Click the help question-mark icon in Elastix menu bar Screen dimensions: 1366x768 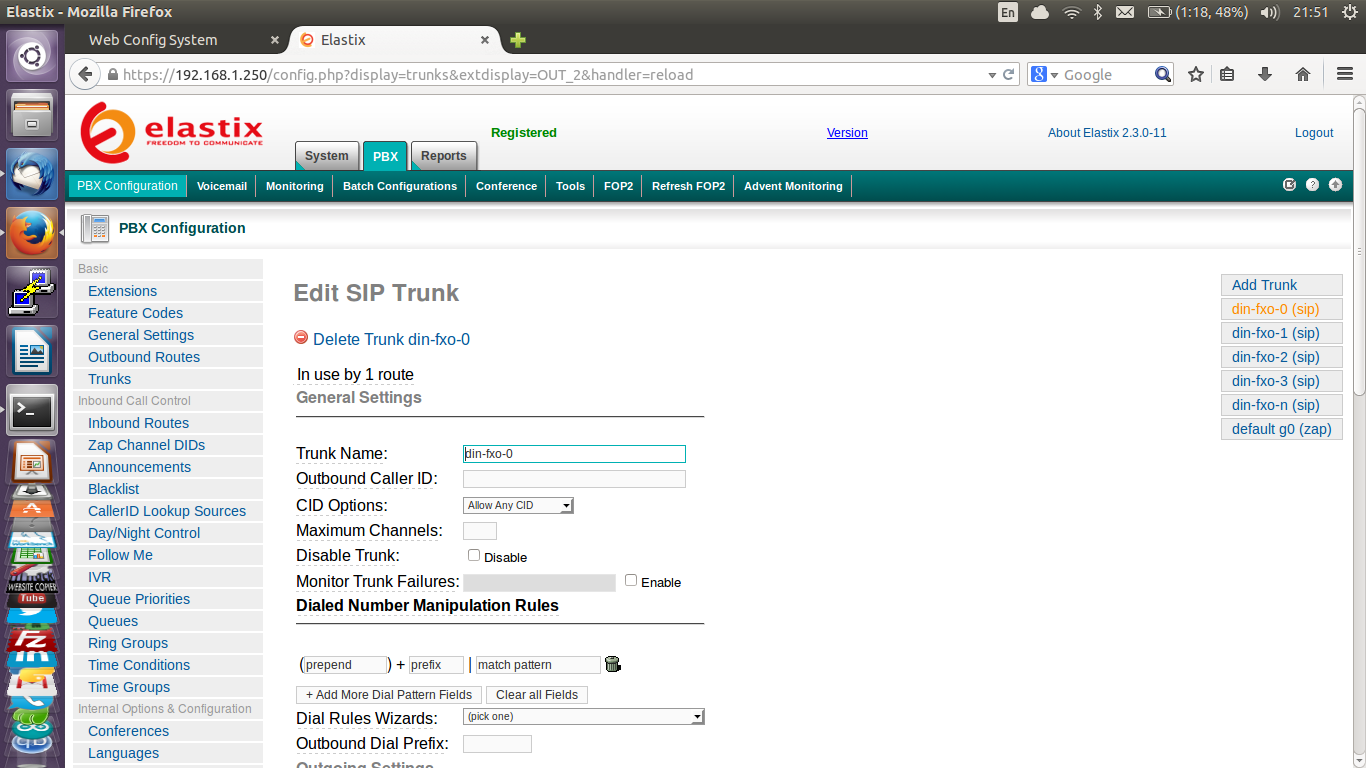(1312, 185)
